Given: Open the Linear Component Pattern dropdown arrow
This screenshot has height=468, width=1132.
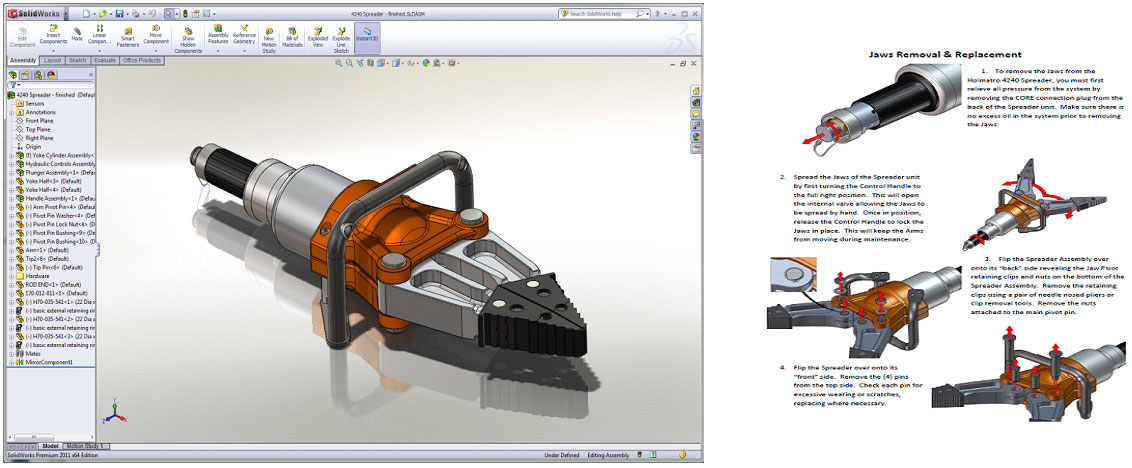Looking at the screenshot, I should [x=100, y=53].
